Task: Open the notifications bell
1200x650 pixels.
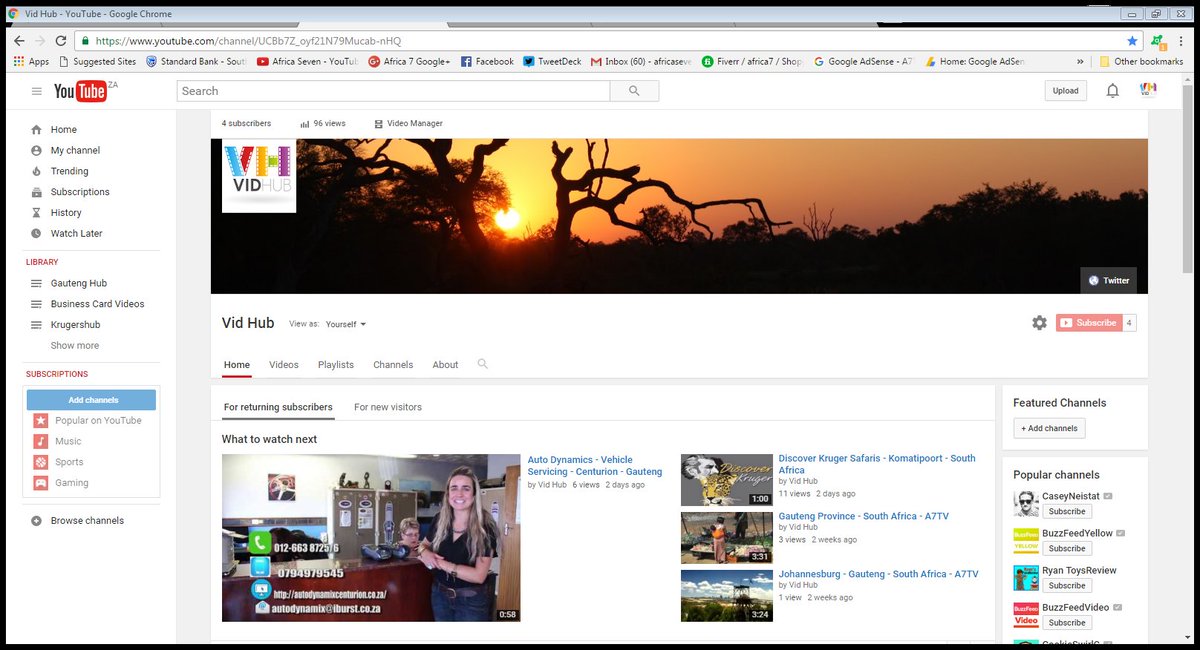Action: (x=1112, y=91)
